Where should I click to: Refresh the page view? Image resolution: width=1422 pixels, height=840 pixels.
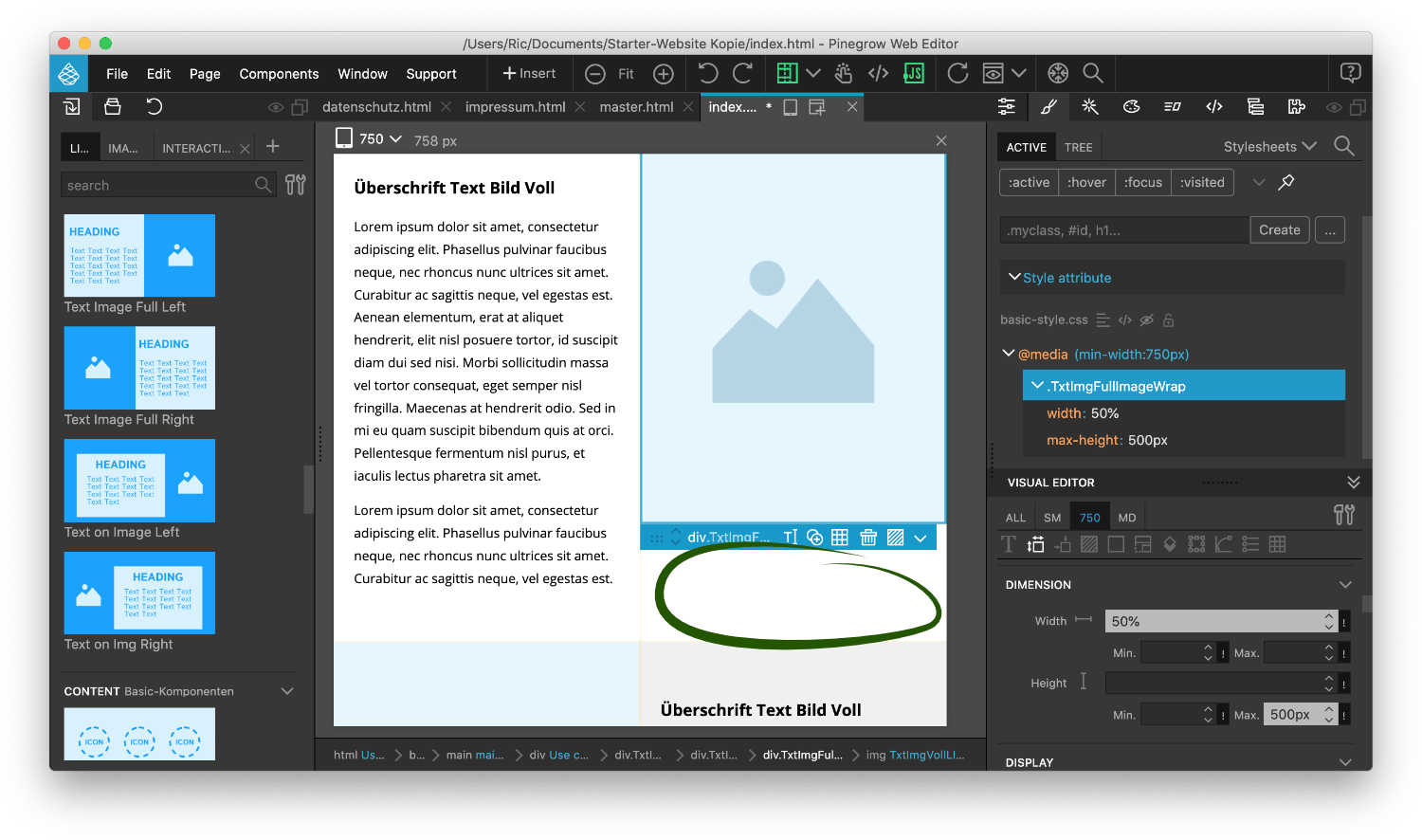(958, 73)
